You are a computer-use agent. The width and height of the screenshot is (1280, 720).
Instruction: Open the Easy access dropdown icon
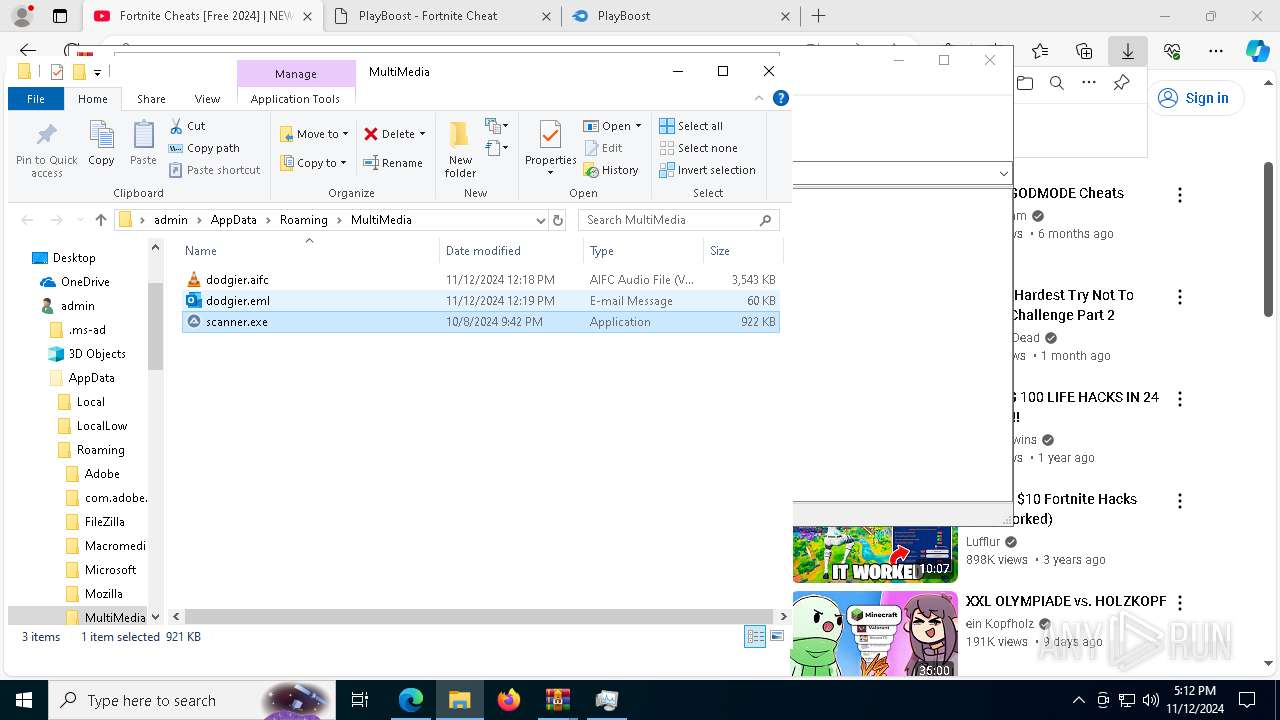[x=497, y=149]
